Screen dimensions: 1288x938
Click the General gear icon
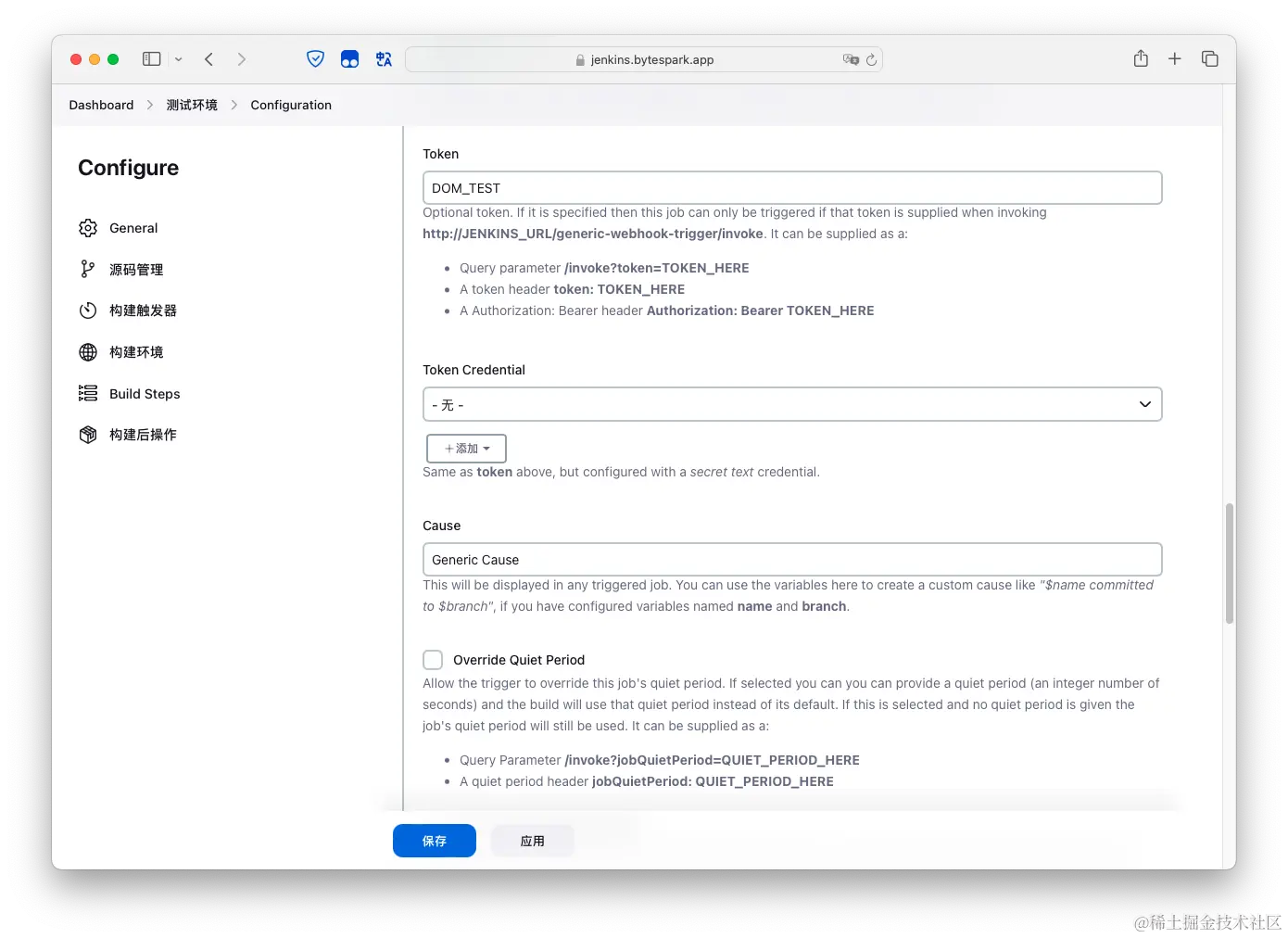click(x=88, y=228)
